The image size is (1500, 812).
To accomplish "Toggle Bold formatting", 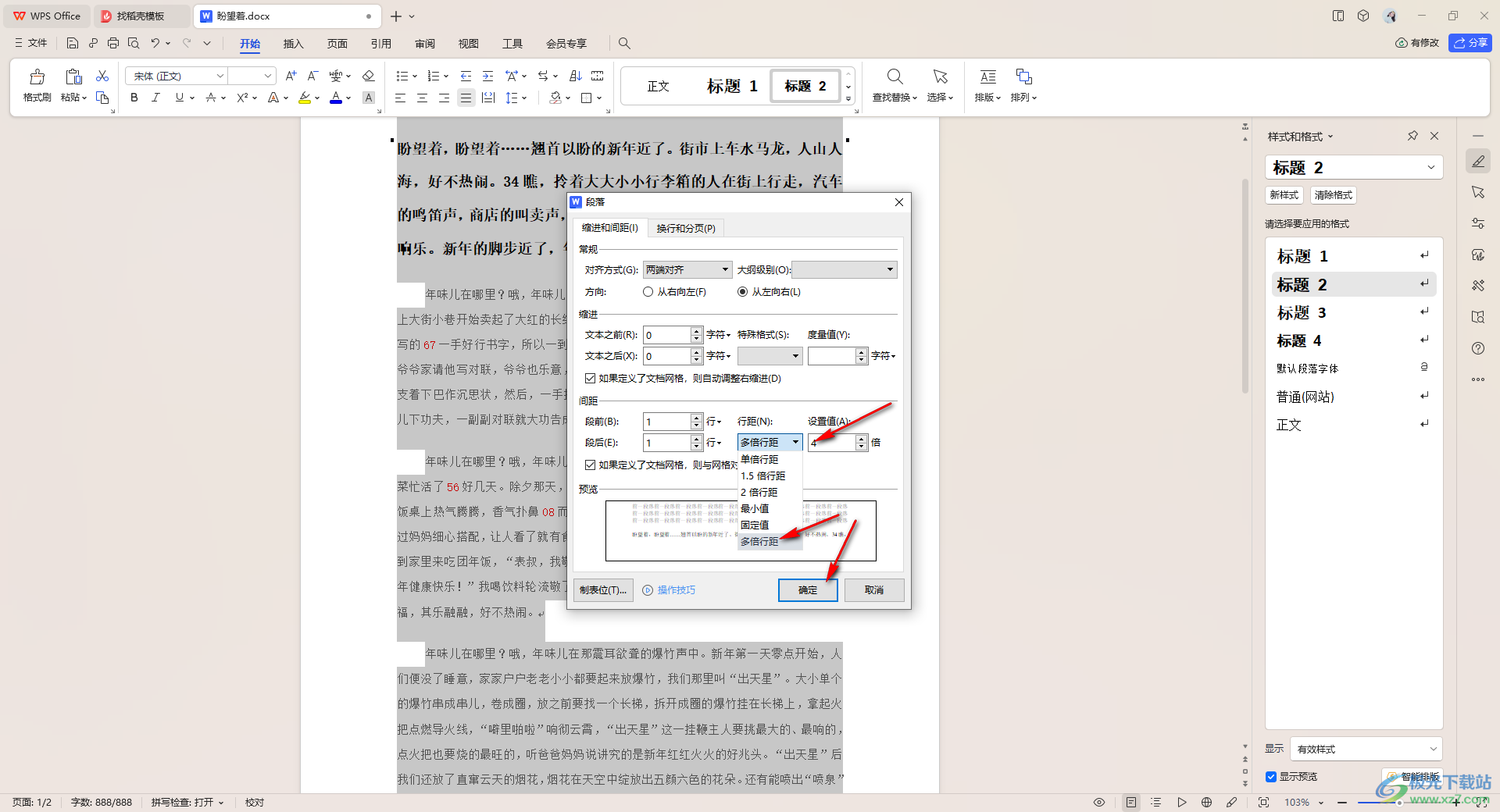I will tap(134, 98).
